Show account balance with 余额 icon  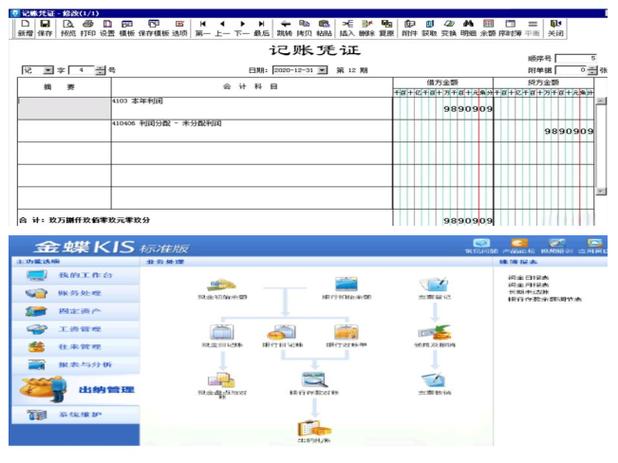click(488, 28)
